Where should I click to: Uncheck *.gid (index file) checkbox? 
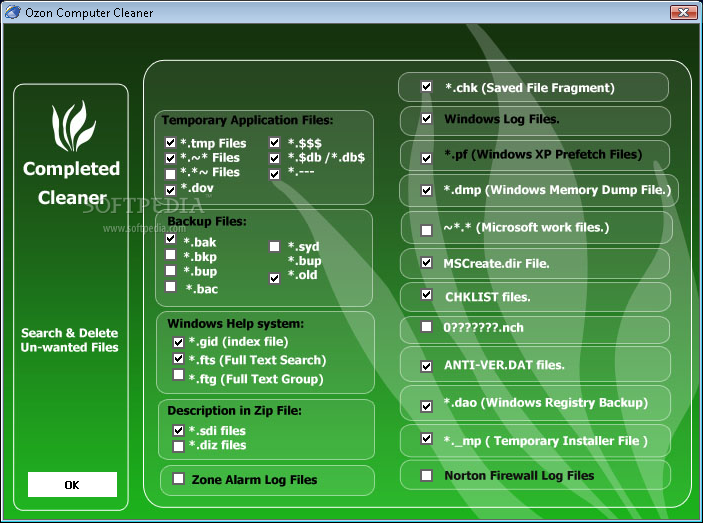pos(178,342)
